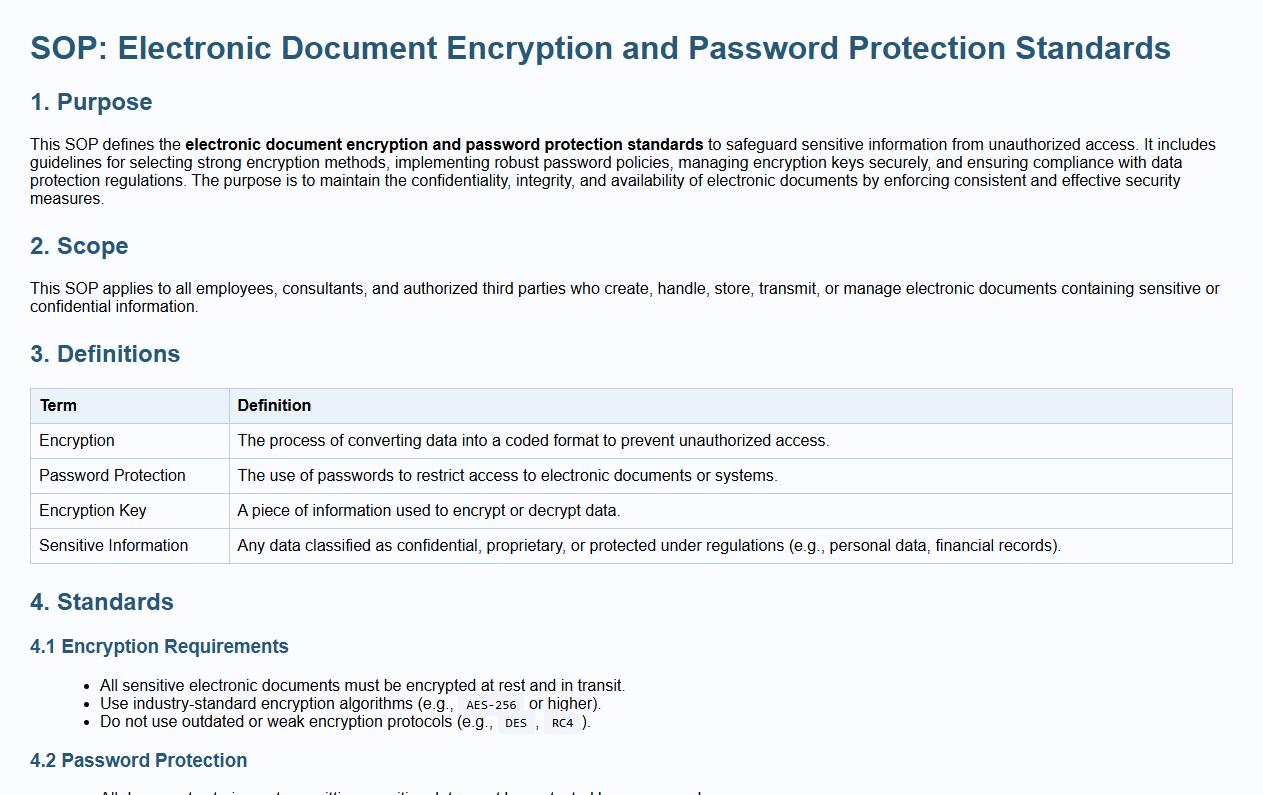Select the "Encryption" term cell
Viewport: 1263px width, 795px height.
[x=77, y=441]
